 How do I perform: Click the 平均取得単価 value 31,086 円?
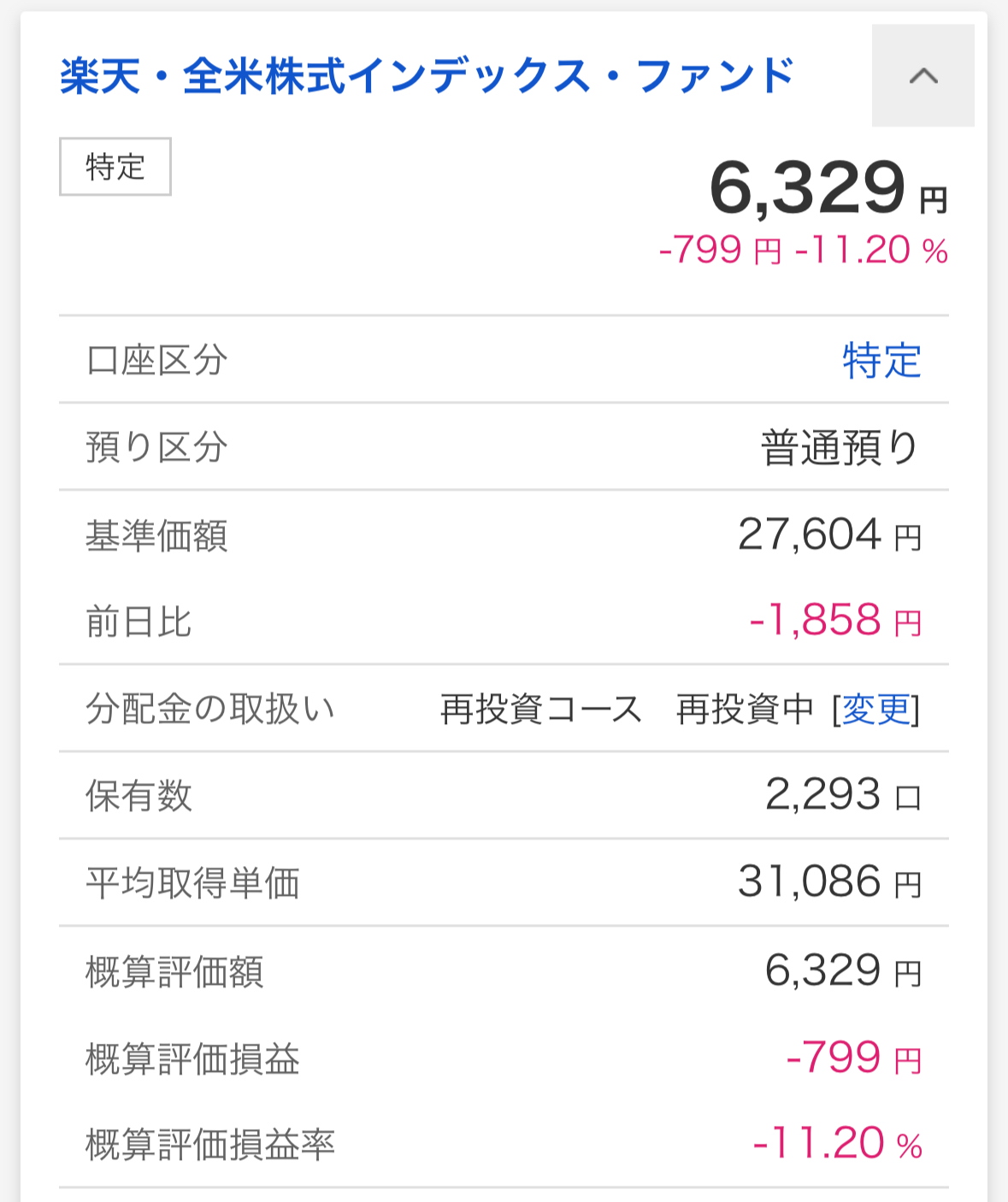[x=829, y=882]
